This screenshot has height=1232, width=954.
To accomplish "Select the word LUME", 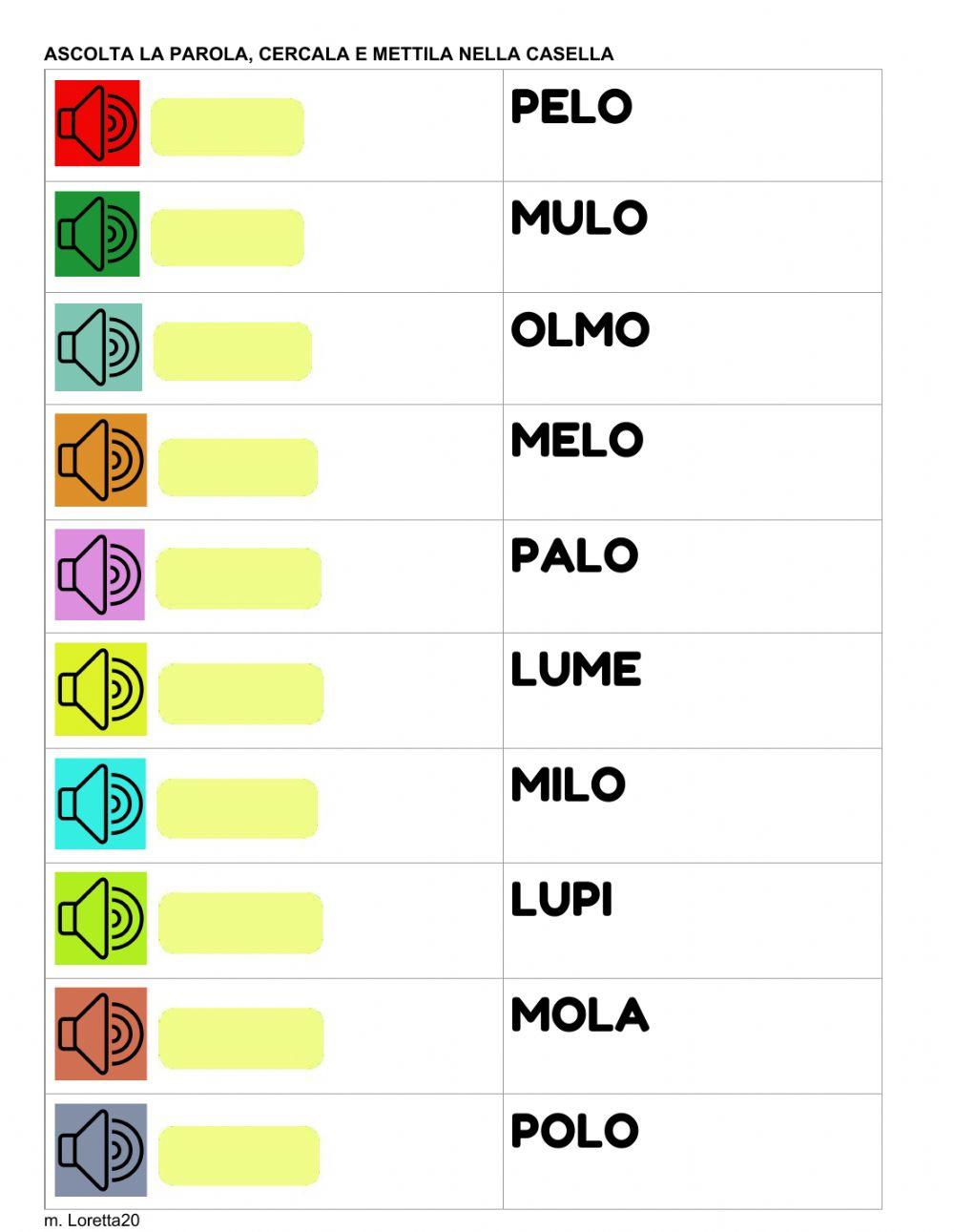I will (575, 670).
